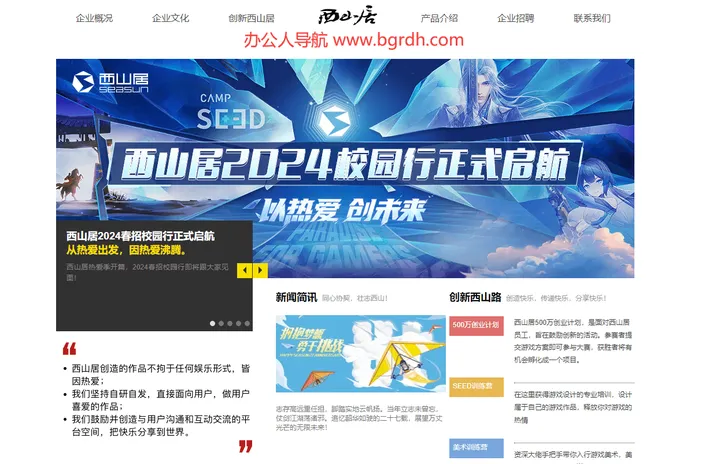
Task: Select the fifth carousel indicator dot
Action: point(247,323)
